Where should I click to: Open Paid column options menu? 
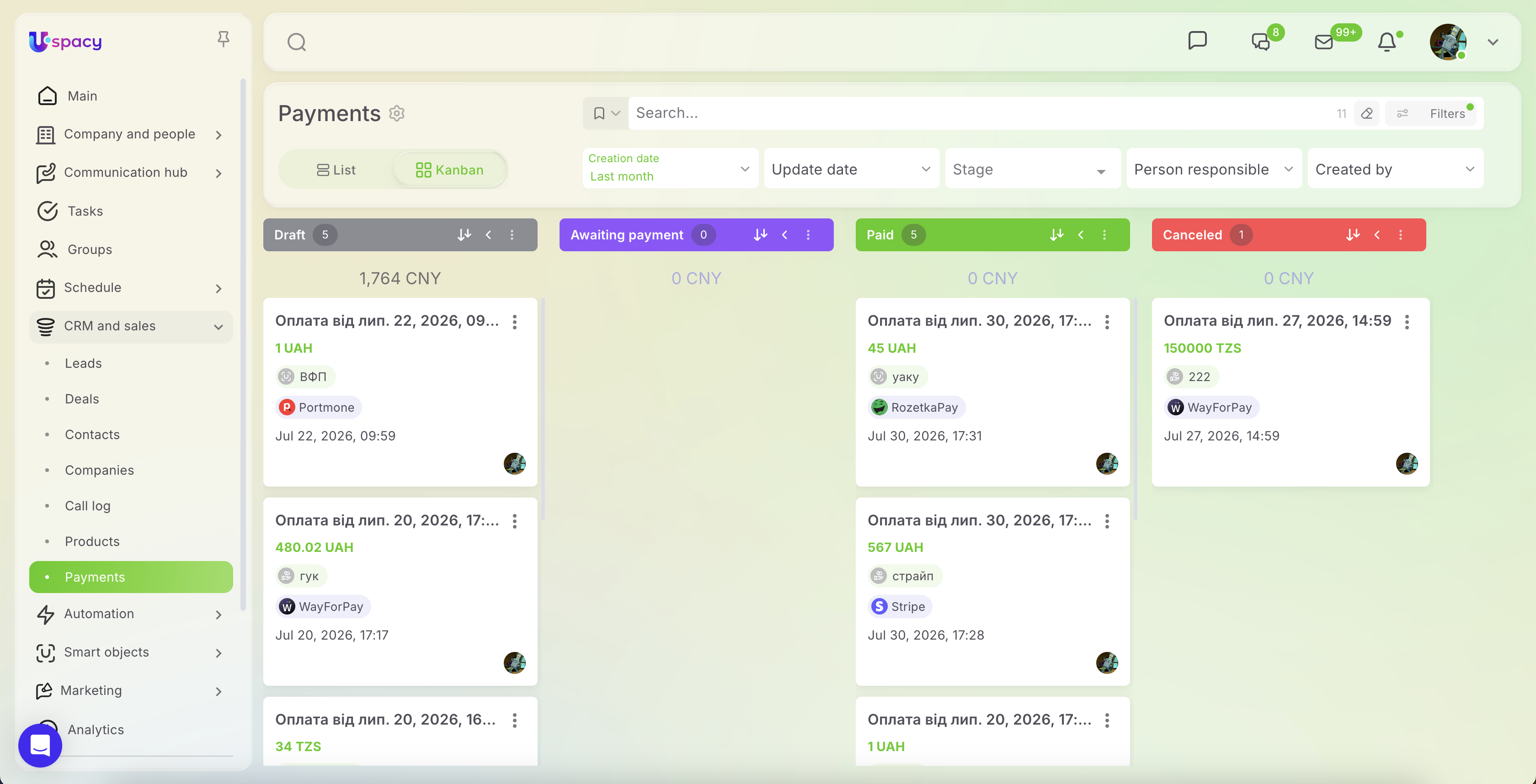(1104, 235)
